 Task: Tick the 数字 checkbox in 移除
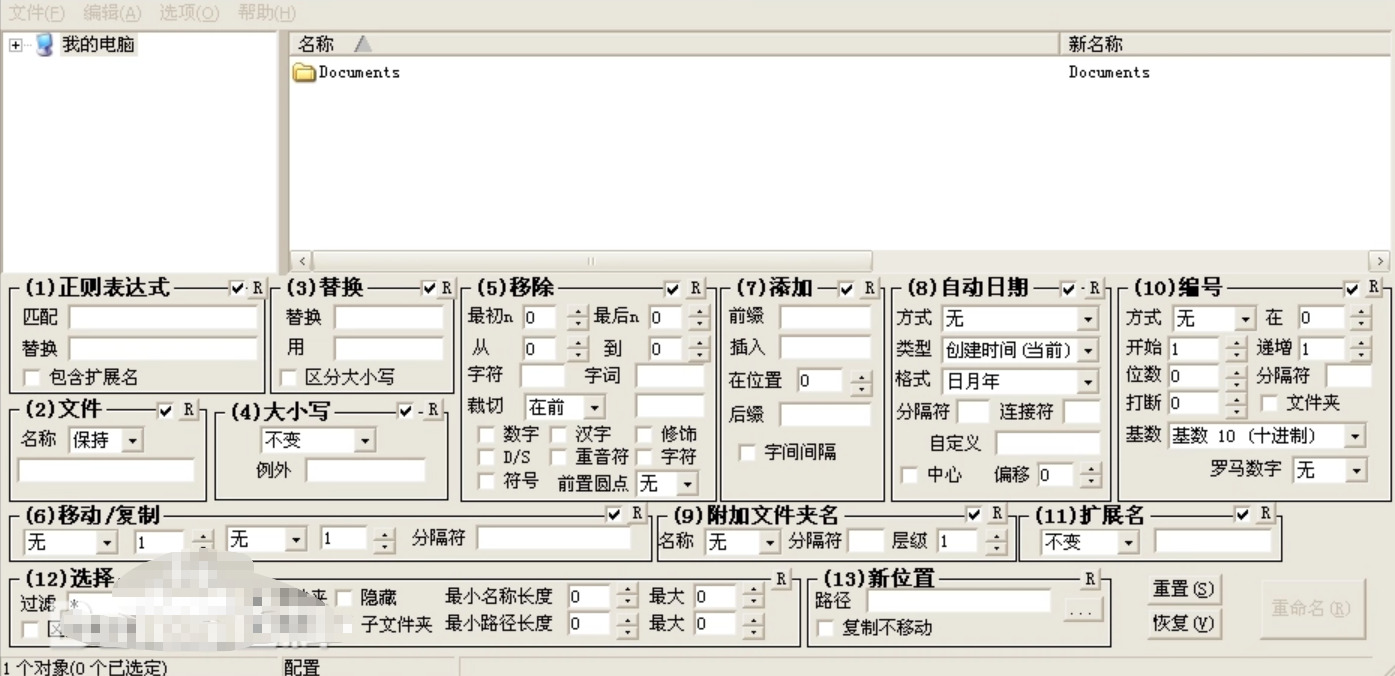[x=486, y=434]
